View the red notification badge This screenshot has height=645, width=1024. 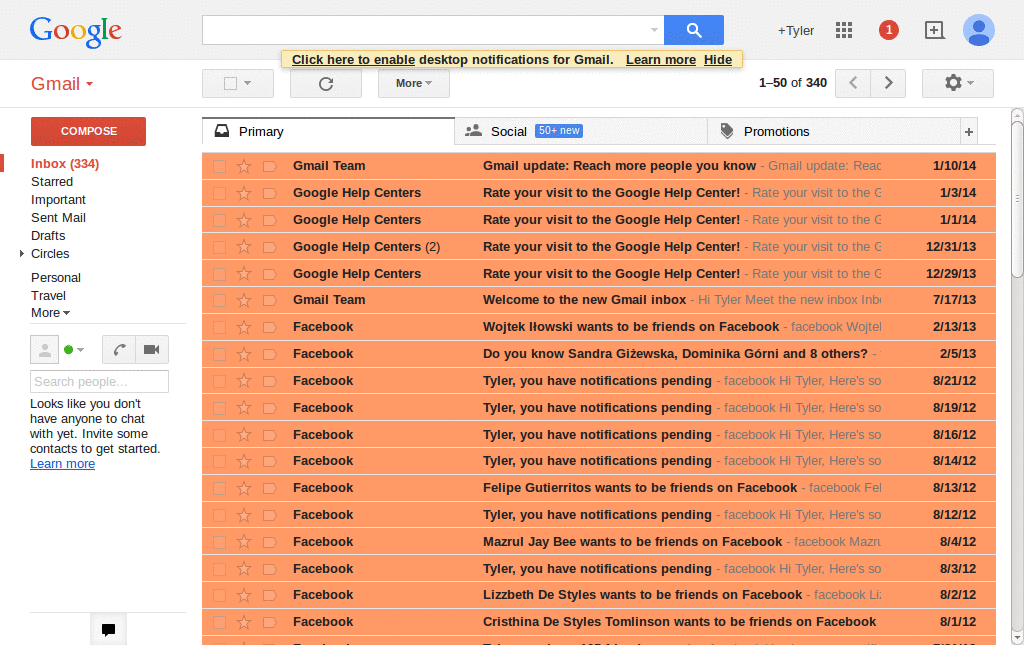(888, 30)
